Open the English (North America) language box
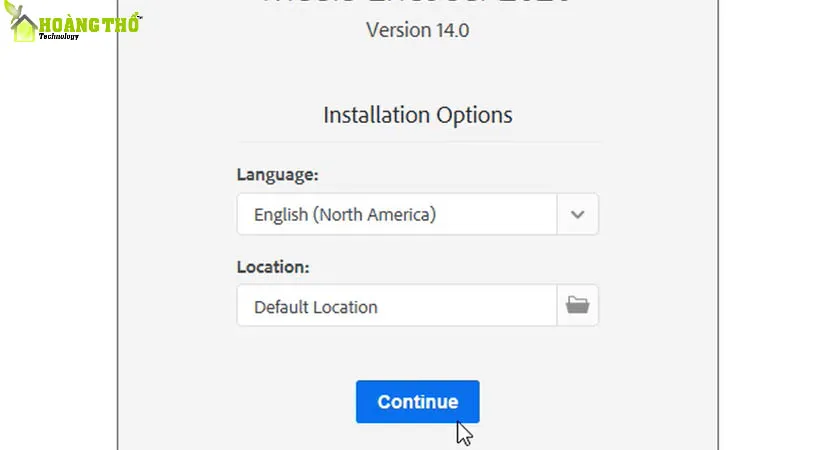 pyautogui.click(x=396, y=214)
